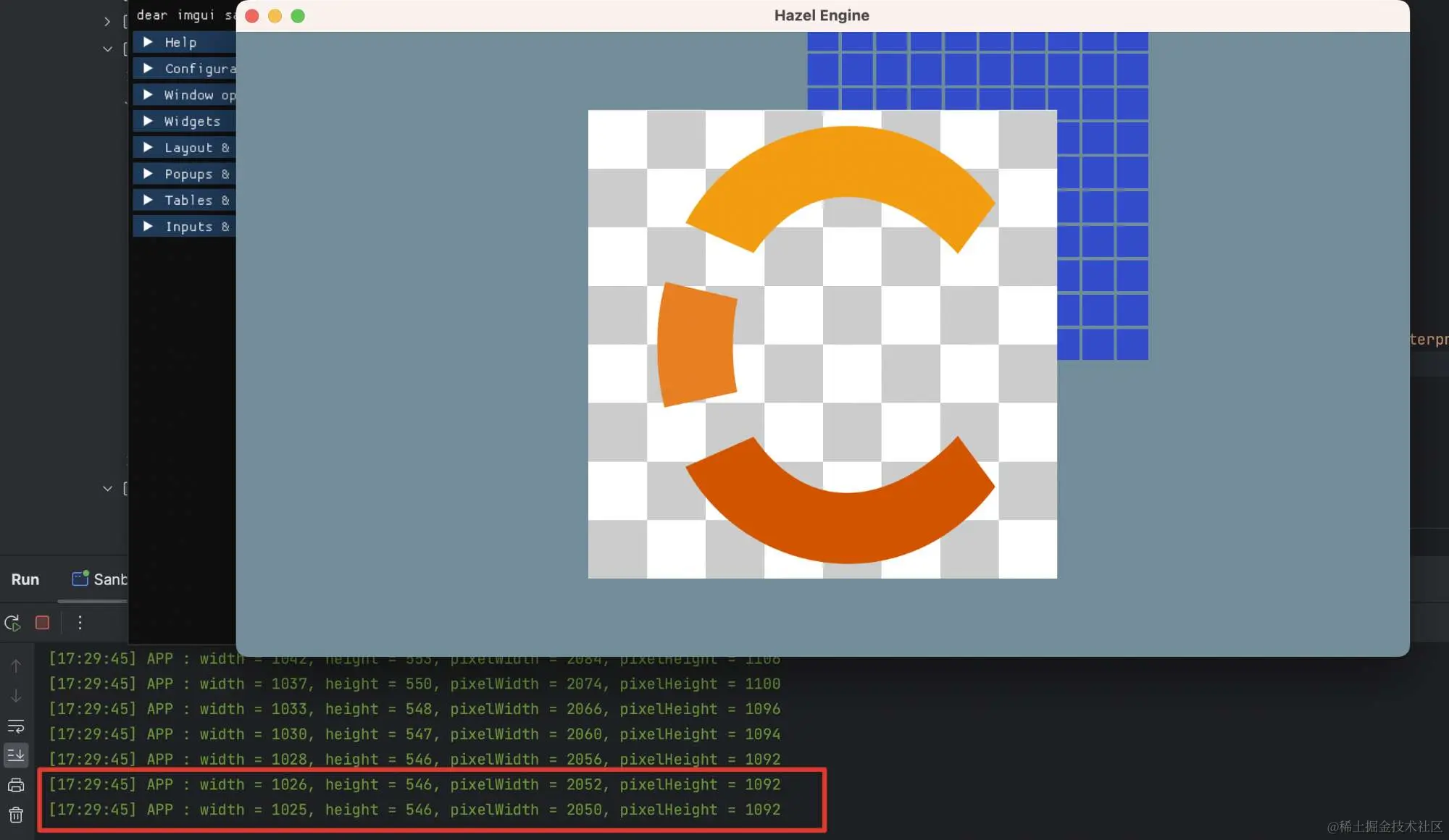Click the Hazel Engine title bar text
Viewport: 1449px width, 840px height.
(x=822, y=15)
